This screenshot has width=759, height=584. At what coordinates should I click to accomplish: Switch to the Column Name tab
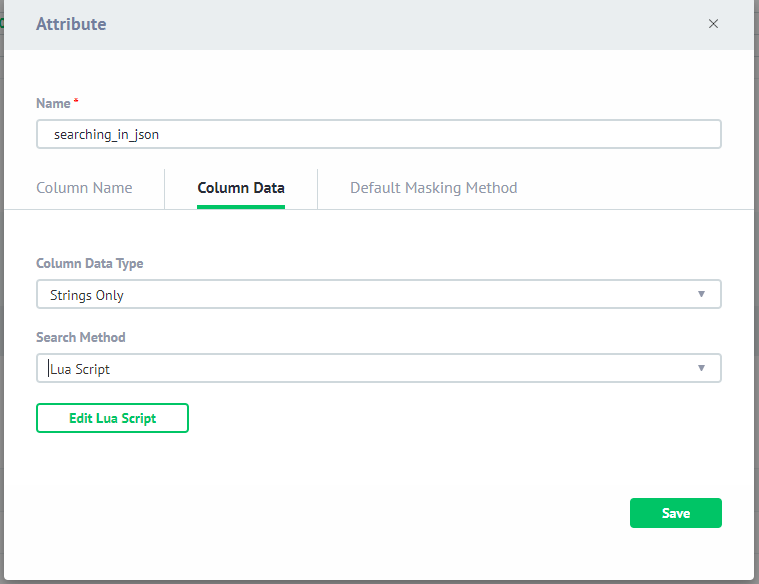coord(84,188)
